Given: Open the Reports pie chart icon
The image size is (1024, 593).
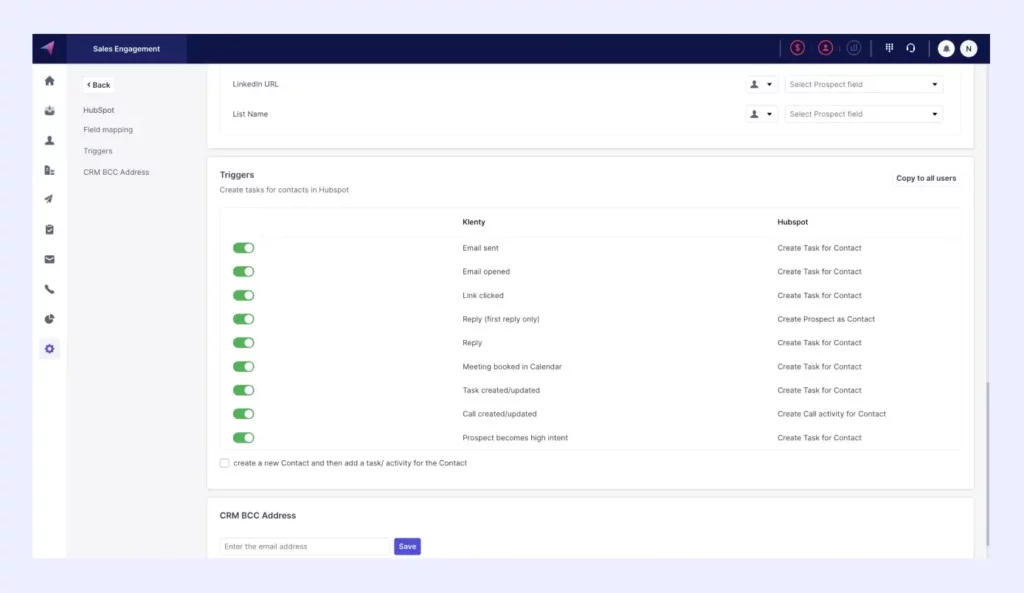Looking at the screenshot, I should (48, 318).
